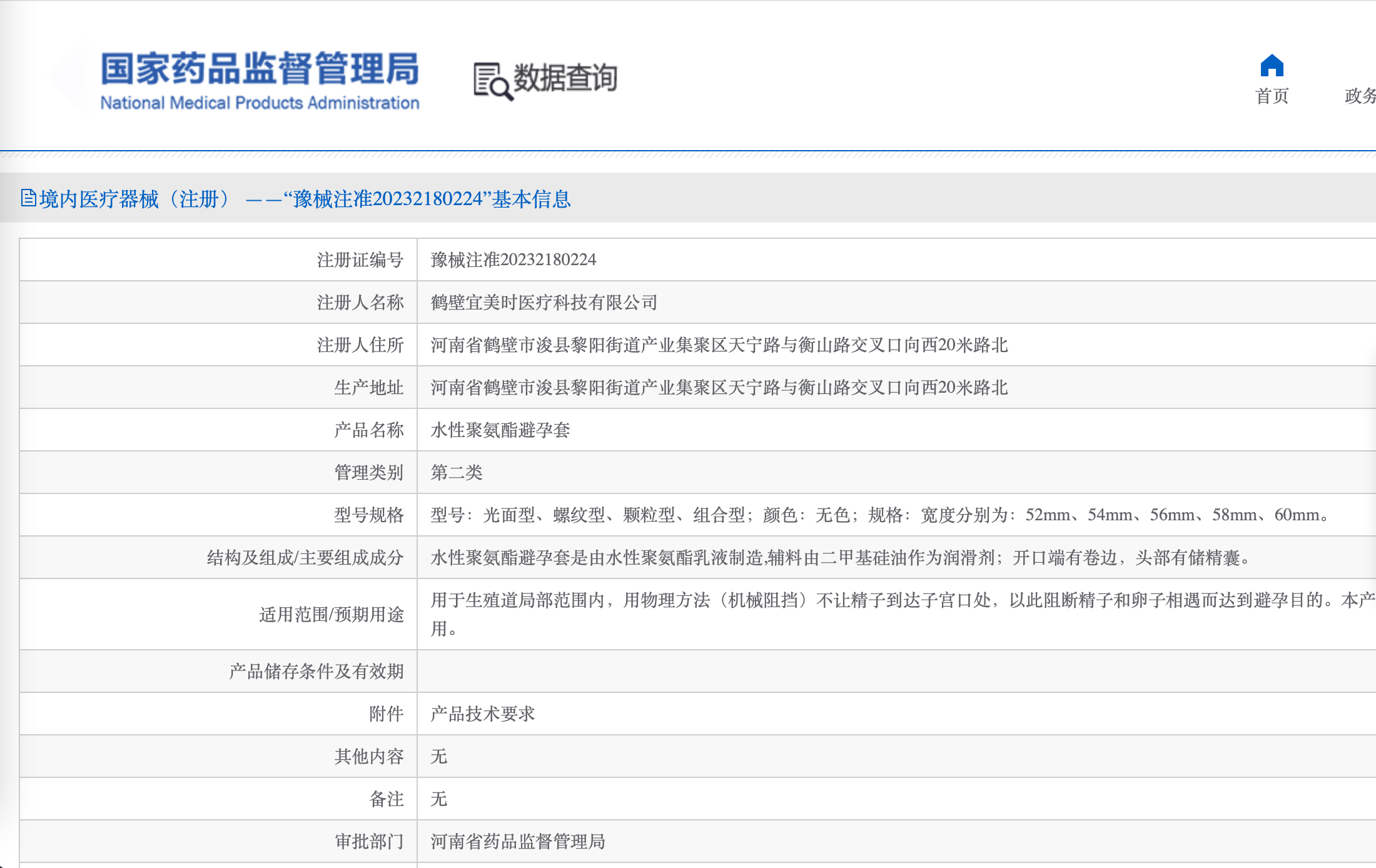Click the 生产地址 address value
The image size is (1376, 868).
719,388
